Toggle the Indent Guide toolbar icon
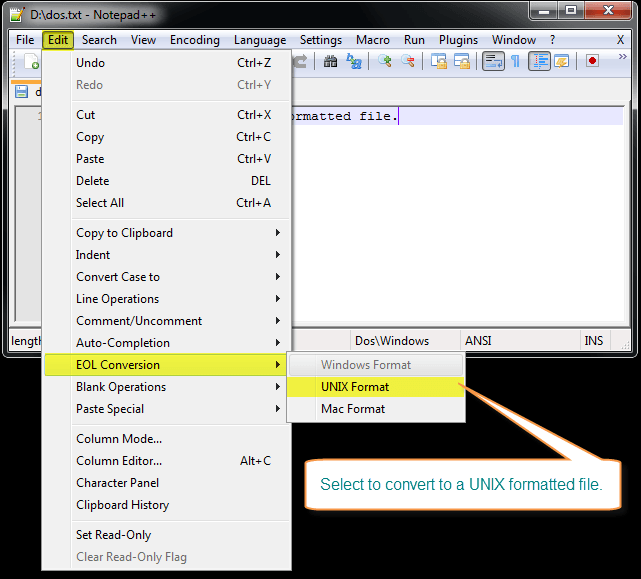641x579 pixels. (539, 61)
